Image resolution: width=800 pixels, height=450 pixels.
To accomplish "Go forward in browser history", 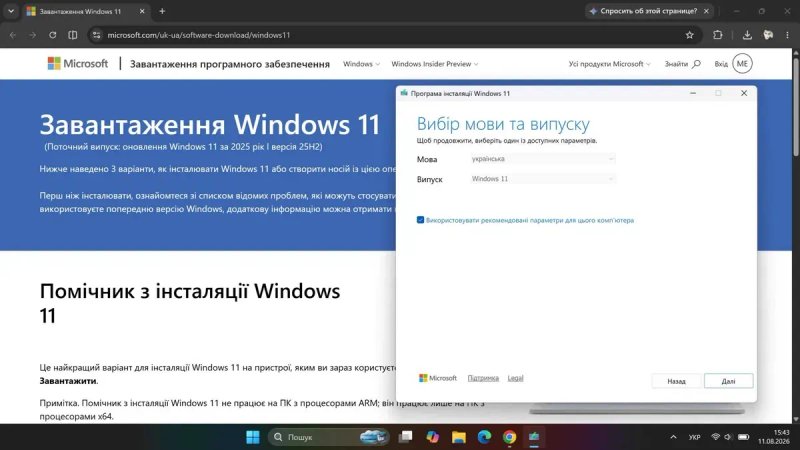I will pos(32,35).
